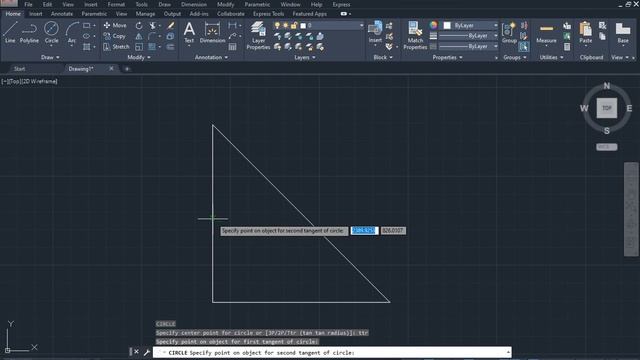
Task: Expand the Draw panel flyout
Action: (50, 58)
